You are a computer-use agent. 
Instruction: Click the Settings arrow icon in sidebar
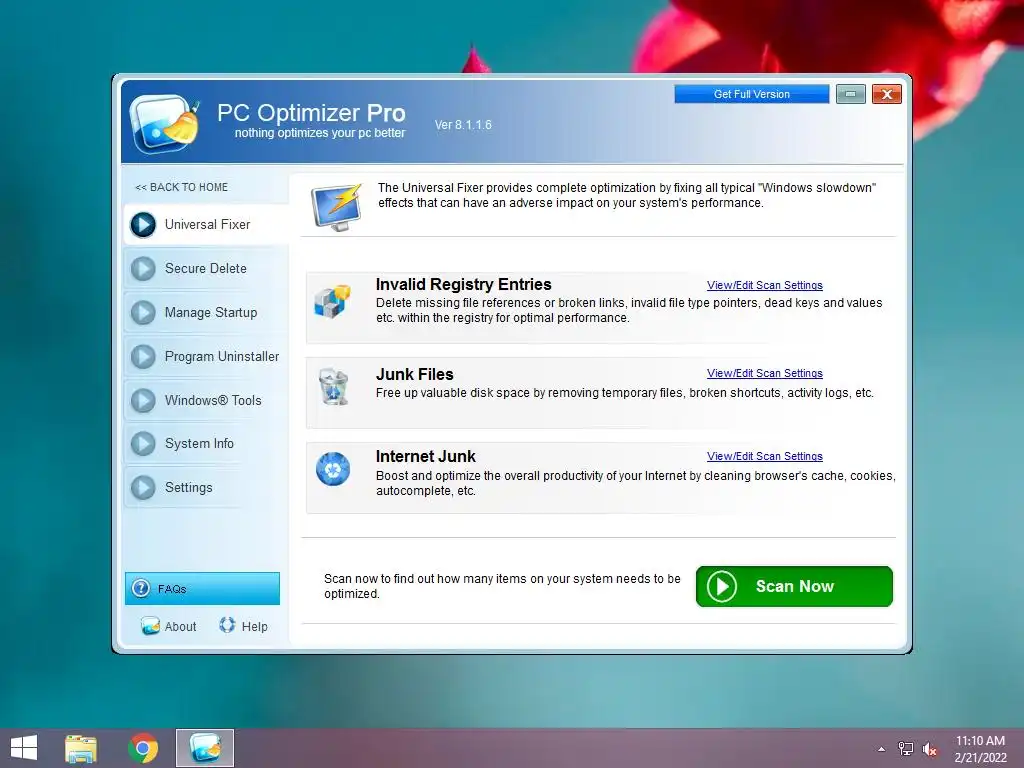coord(143,487)
